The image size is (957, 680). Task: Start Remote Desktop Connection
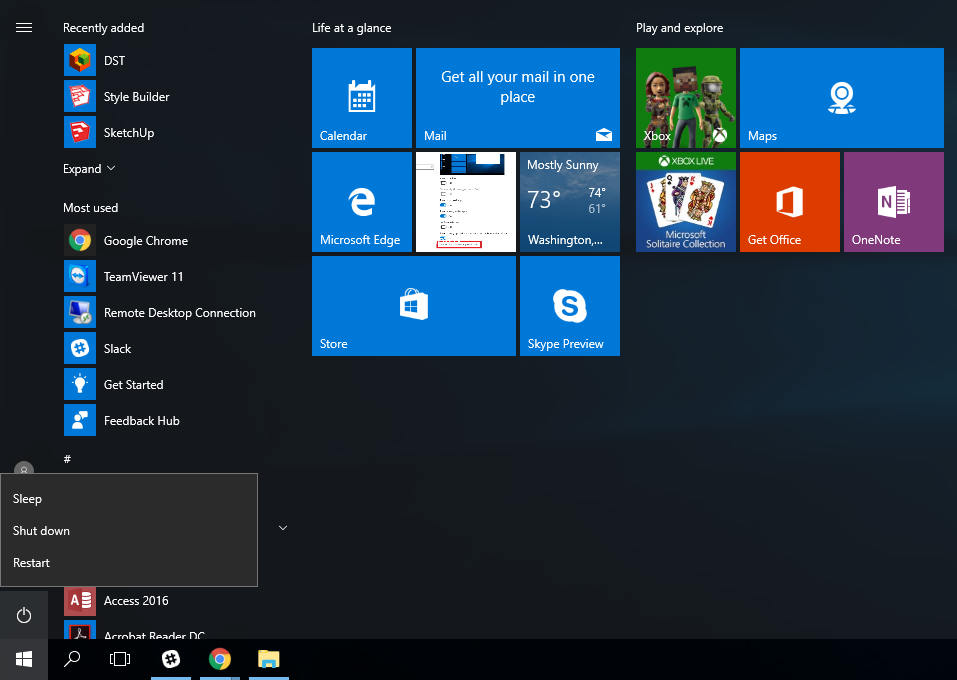(160, 313)
